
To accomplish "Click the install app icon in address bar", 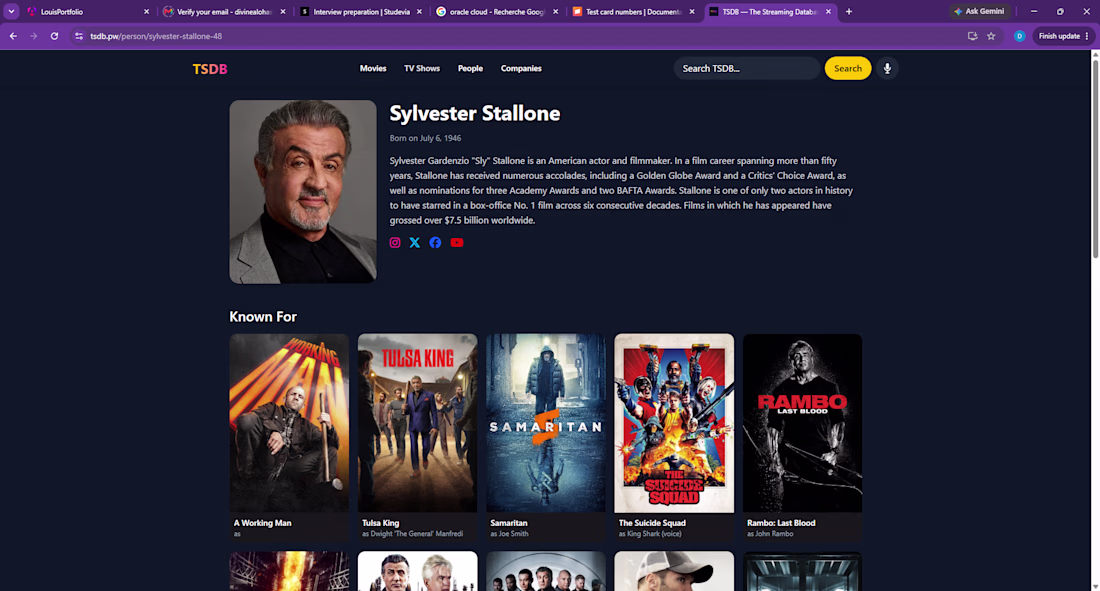I will point(972,36).
